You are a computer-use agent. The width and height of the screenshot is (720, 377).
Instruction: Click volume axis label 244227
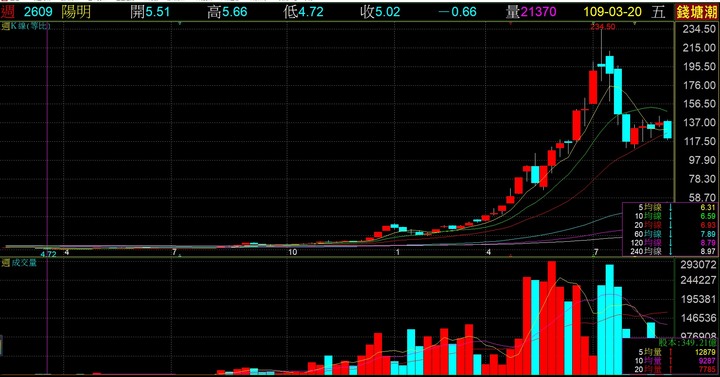[698, 280]
